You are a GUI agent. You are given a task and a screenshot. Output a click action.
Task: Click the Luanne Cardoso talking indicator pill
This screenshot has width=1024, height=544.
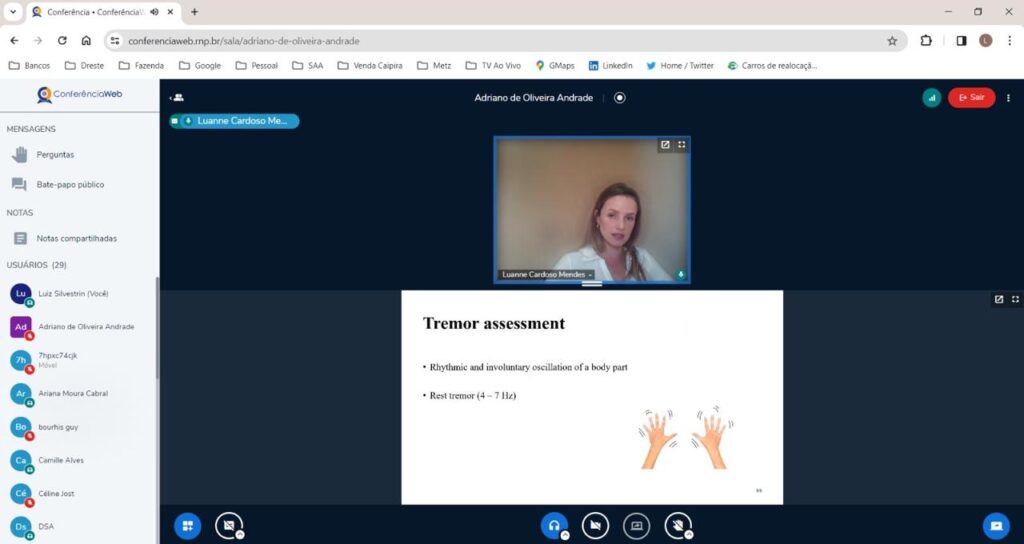pyautogui.click(x=234, y=121)
